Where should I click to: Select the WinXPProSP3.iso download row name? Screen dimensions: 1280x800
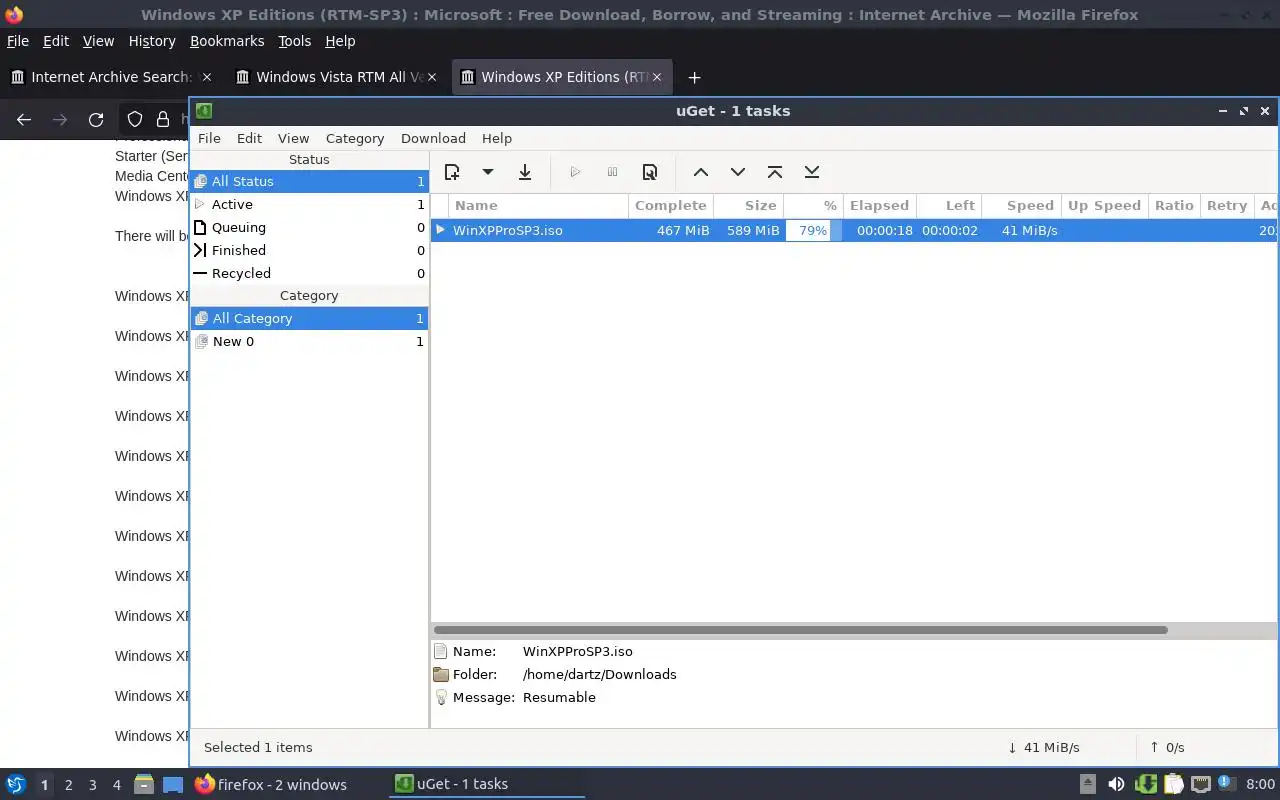pos(508,230)
